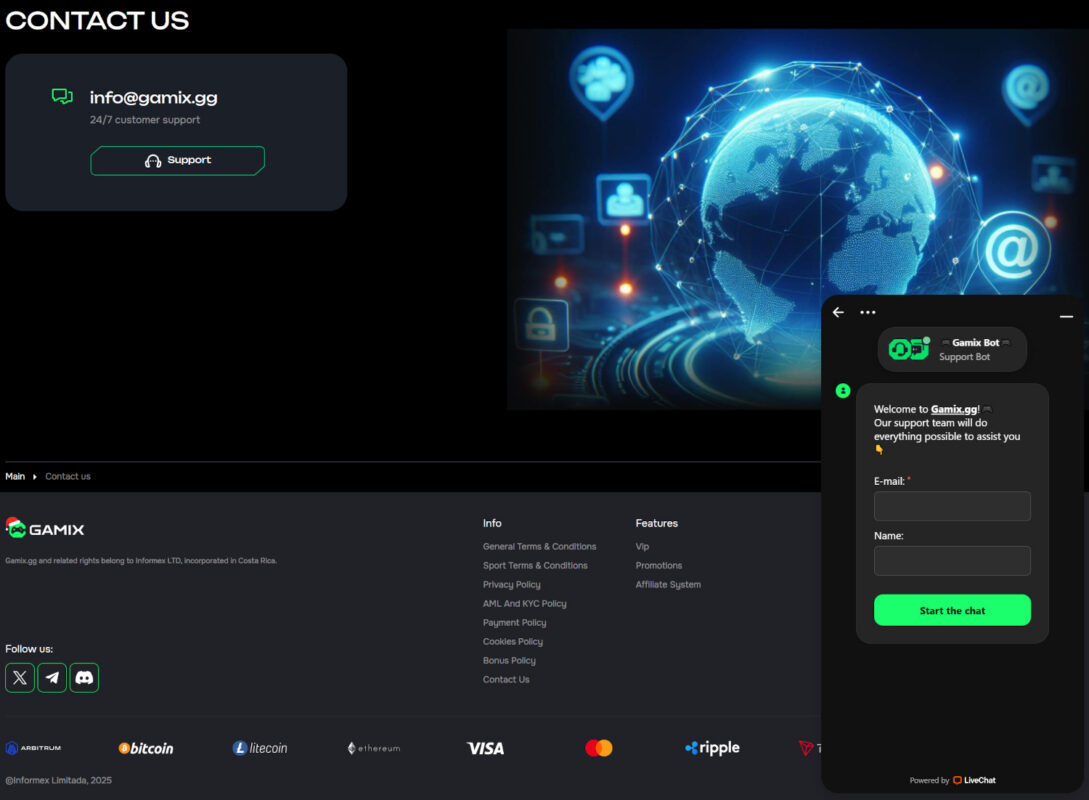Focus the E-mail input field
This screenshot has height=800, width=1089.
pos(952,506)
